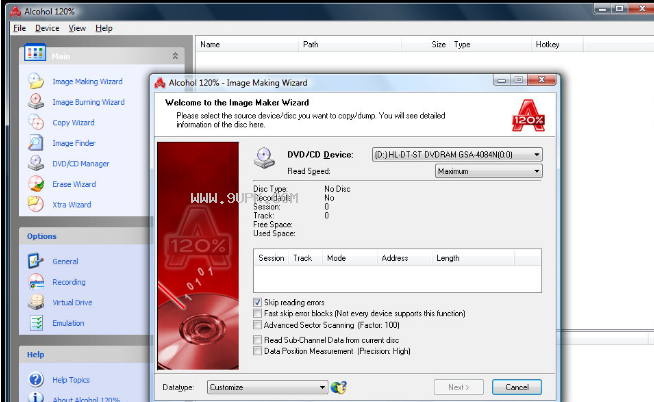This screenshot has height=402, width=654.
Task: Click the Next button in wizard
Action: pos(459,387)
